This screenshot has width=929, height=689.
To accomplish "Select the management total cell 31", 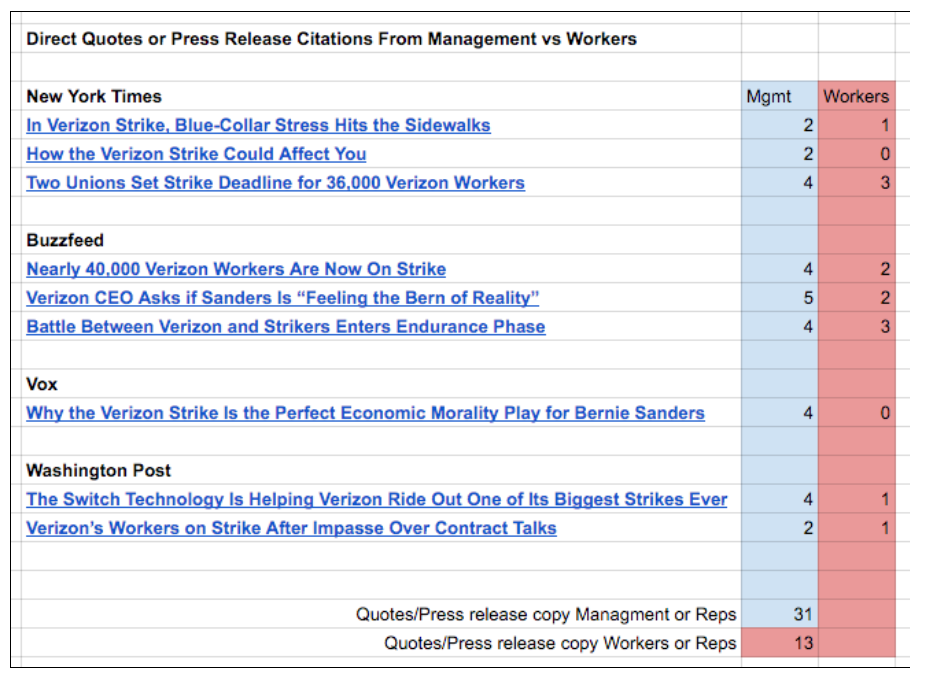I will [780, 614].
